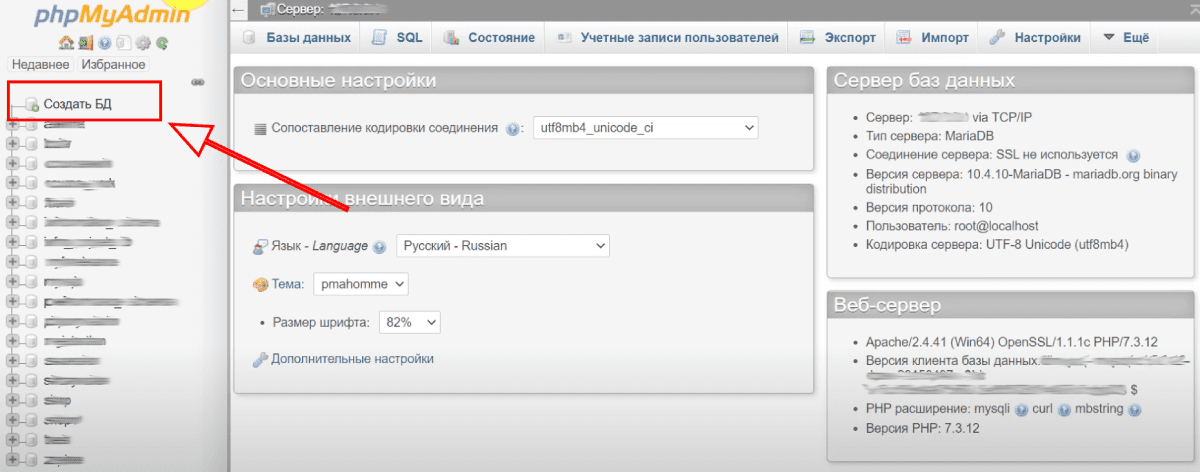
Task: Go to the Импорт tab
Action: (933, 37)
